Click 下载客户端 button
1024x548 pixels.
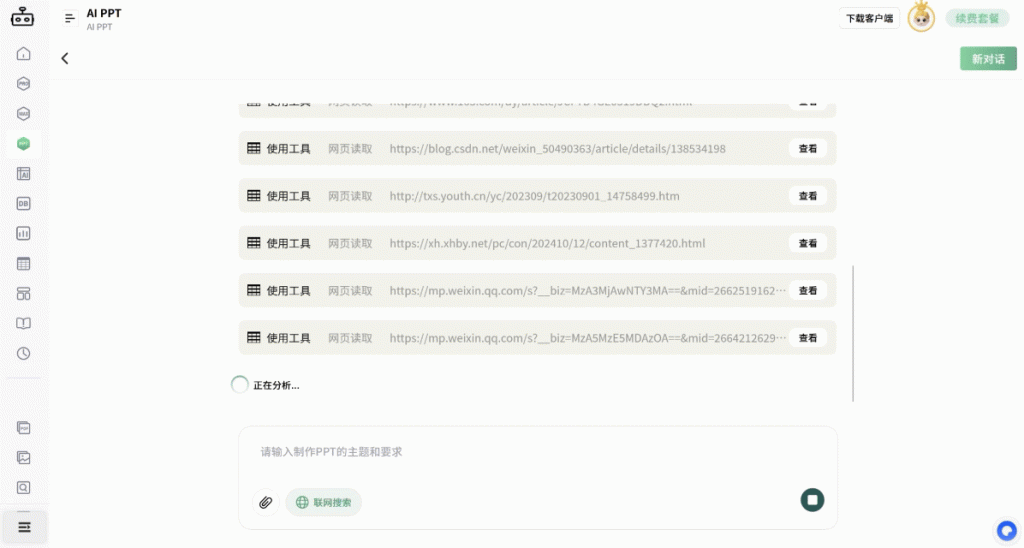[869, 18]
